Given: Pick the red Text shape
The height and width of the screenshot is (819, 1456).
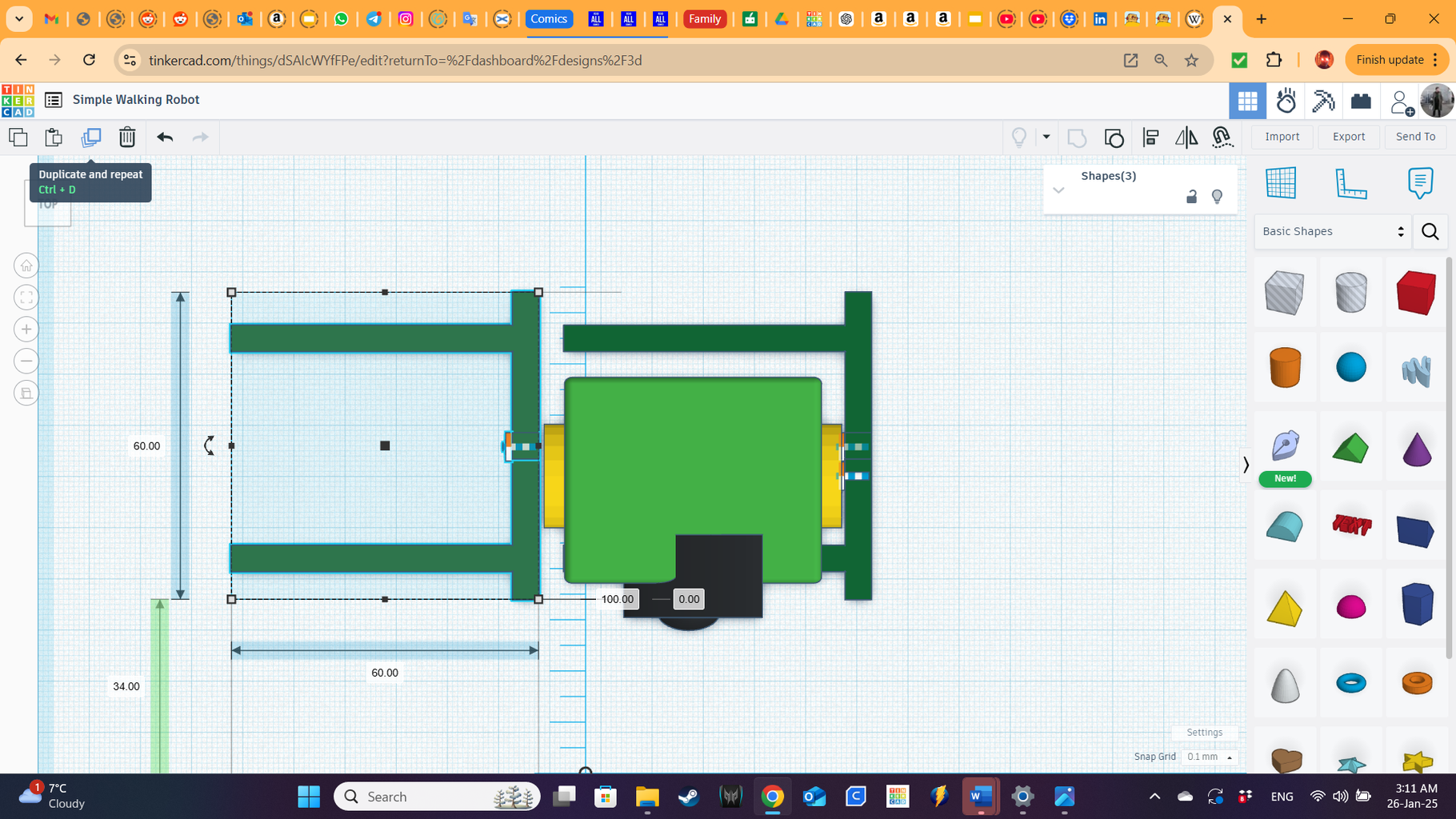Looking at the screenshot, I should point(1351,525).
